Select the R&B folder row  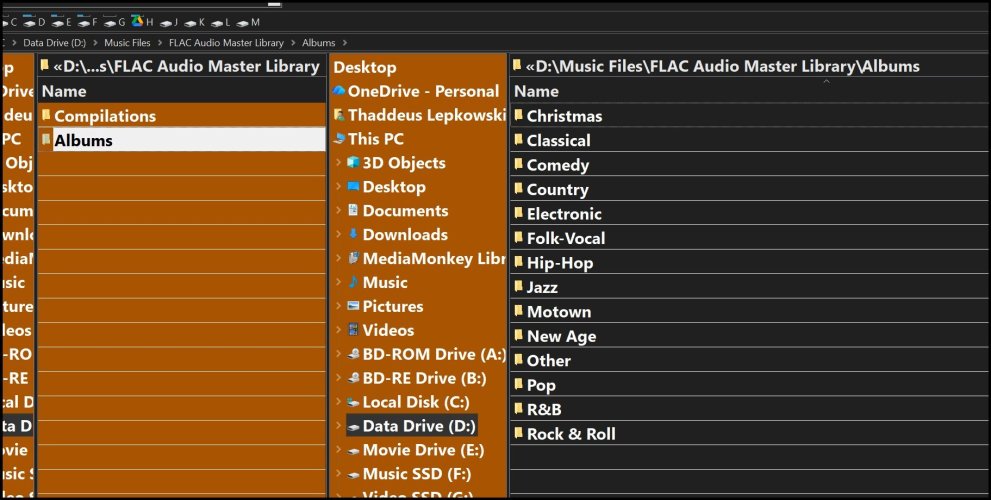point(749,409)
